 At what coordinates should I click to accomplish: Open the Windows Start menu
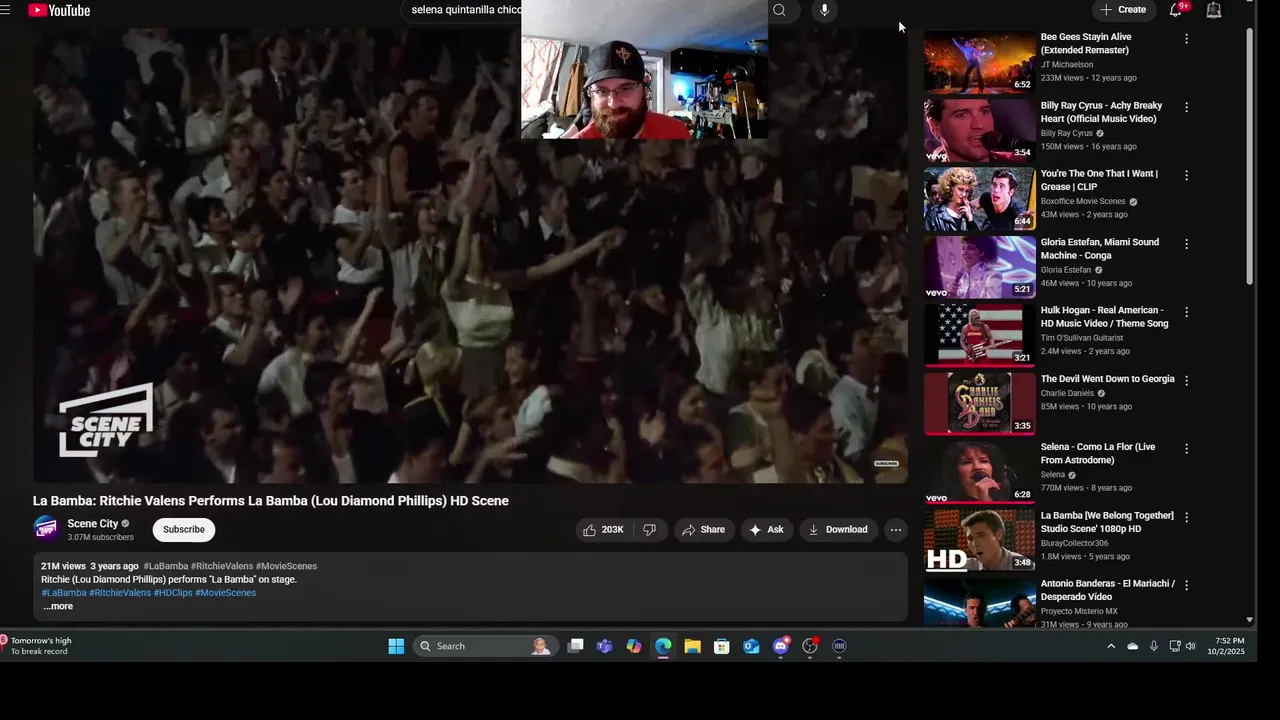[x=396, y=646]
